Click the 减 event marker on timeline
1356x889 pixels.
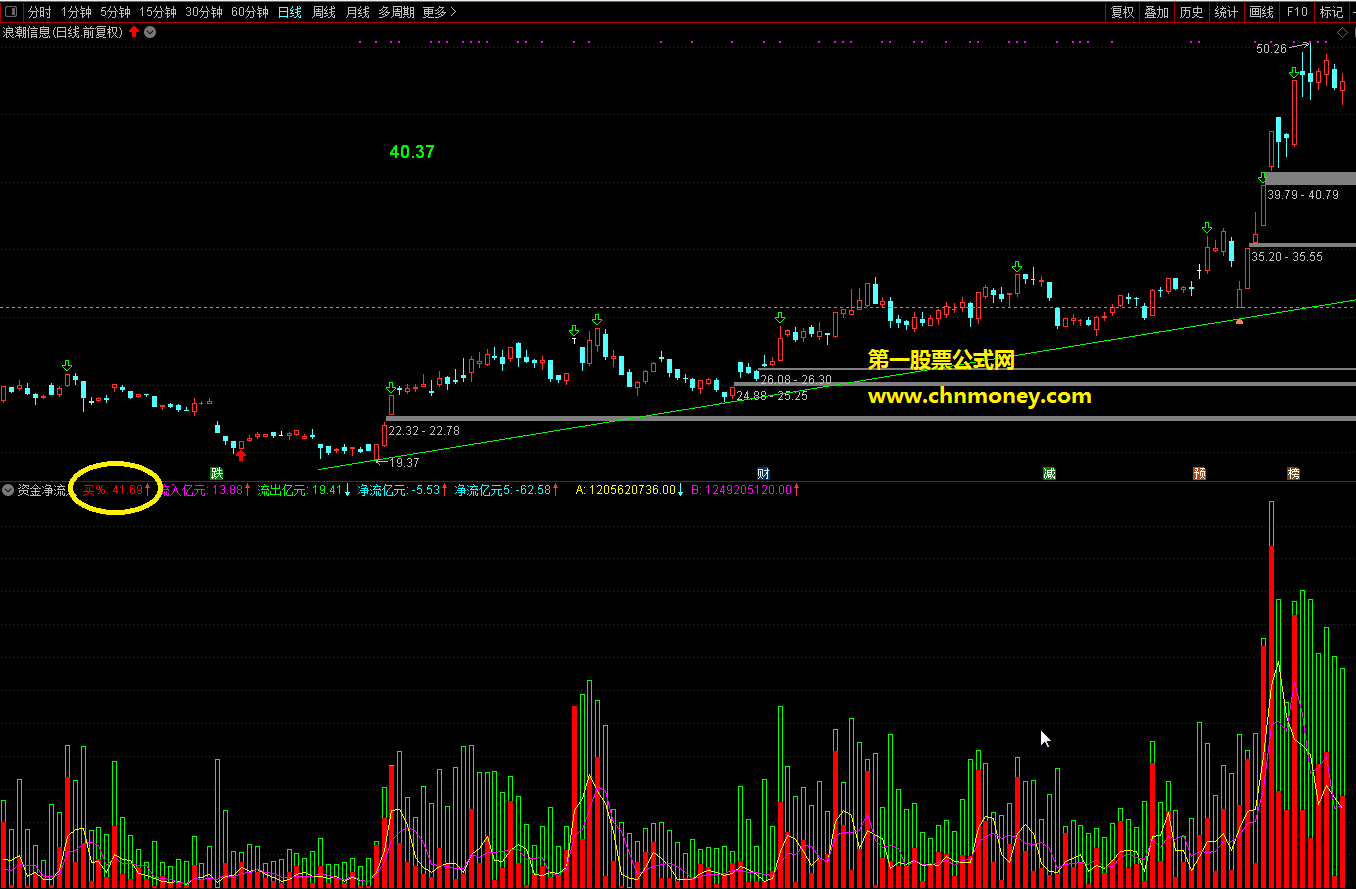click(1049, 473)
